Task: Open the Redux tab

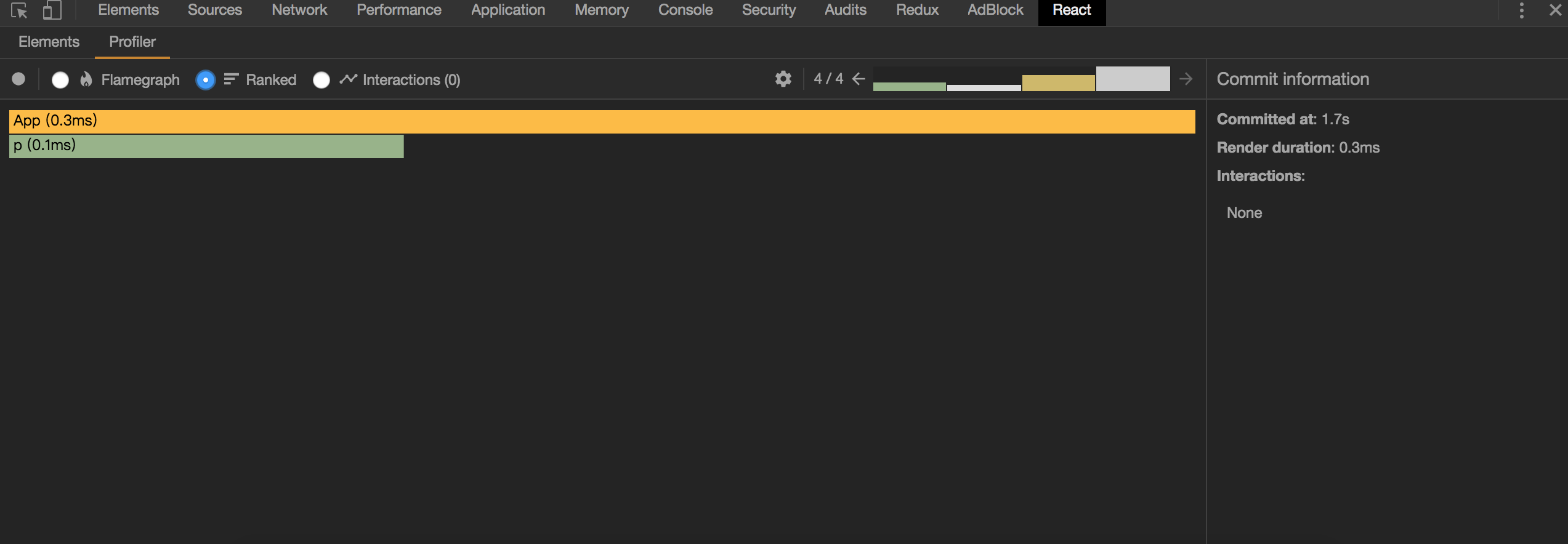Action: pyautogui.click(x=917, y=10)
